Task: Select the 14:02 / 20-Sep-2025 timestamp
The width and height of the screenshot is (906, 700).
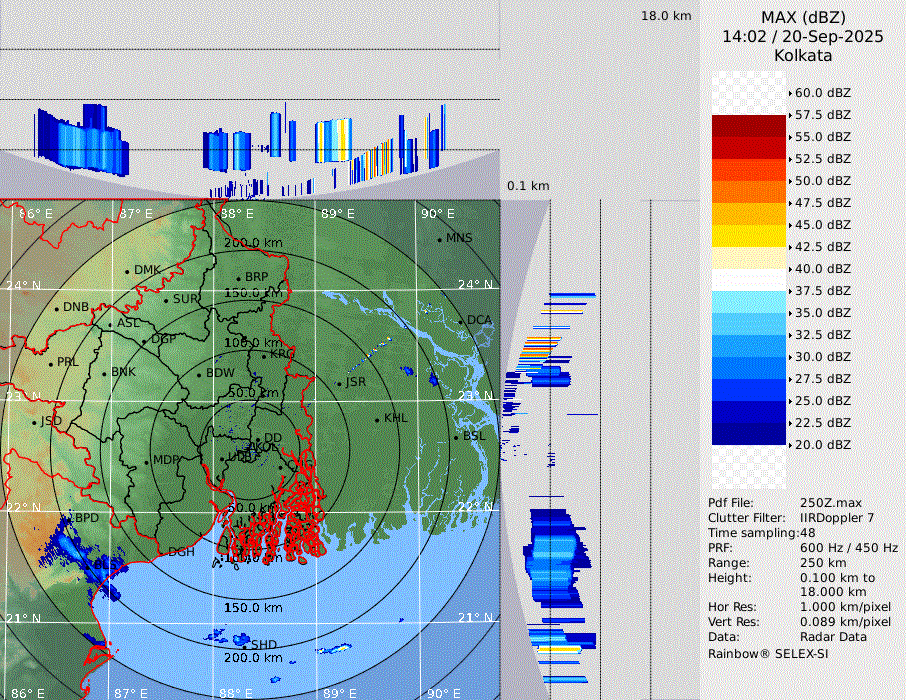Action: coord(803,36)
